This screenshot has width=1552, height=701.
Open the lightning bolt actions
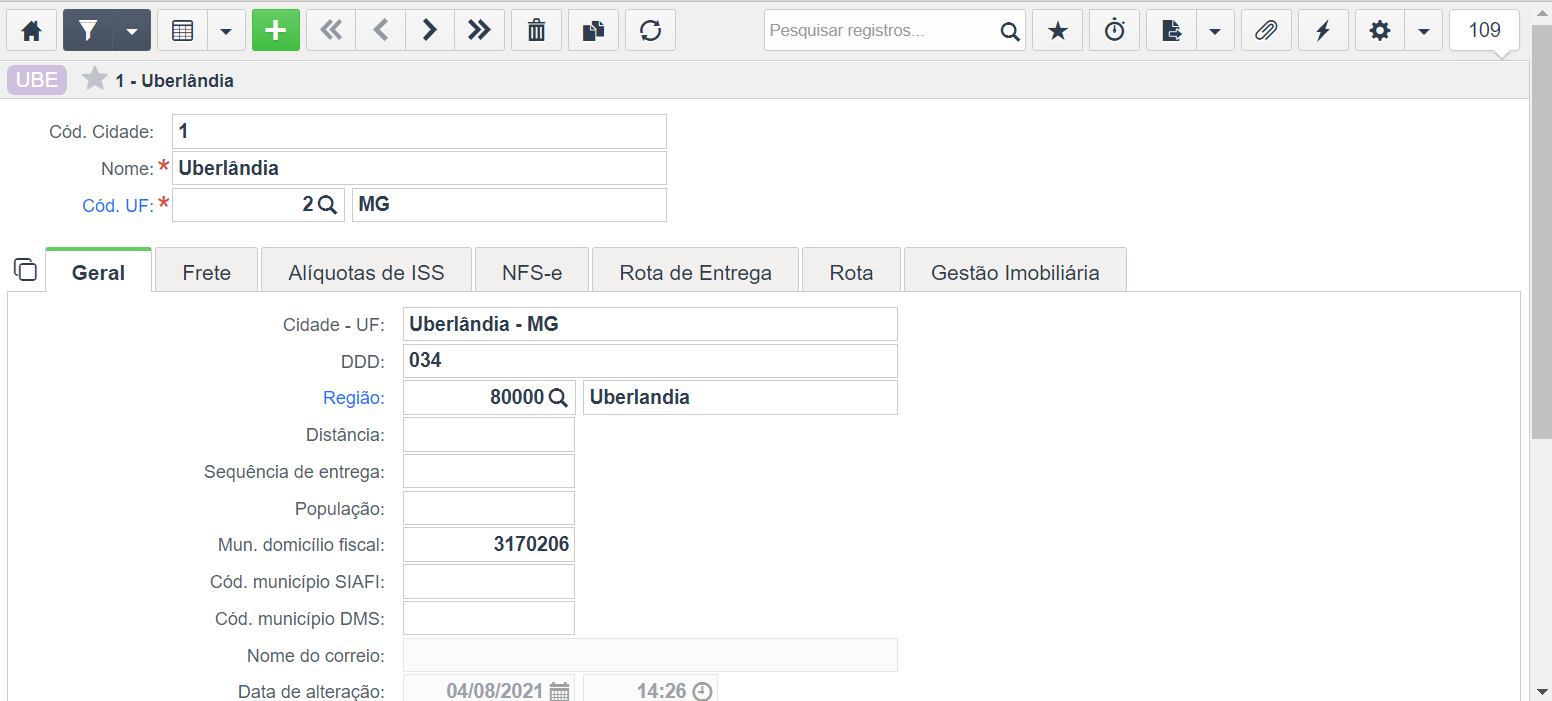[x=1323, y=31]
